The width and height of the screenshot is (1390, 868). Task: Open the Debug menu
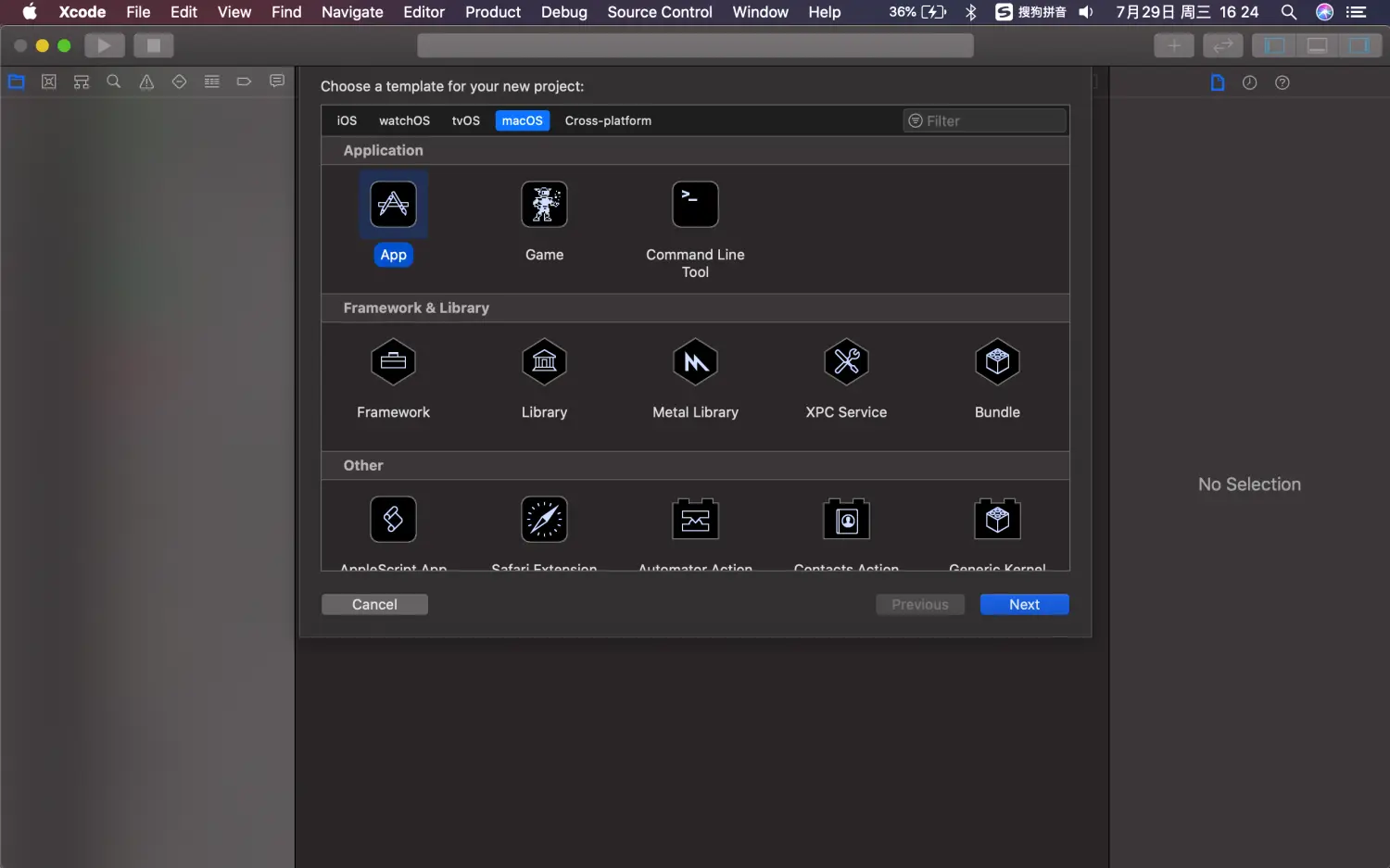point(564,12)
